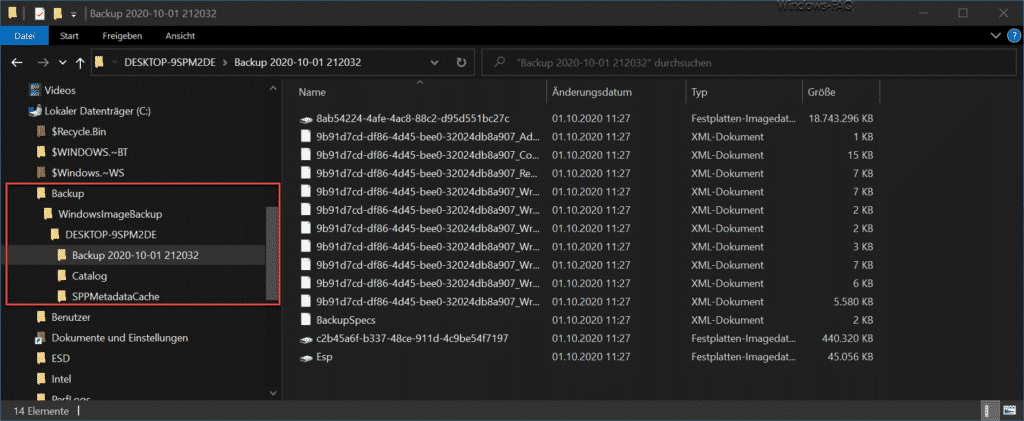The height and width of the screenshot is (421, 1024).
Task: Click the new folder icon in title bar
Action: (57, 13)
